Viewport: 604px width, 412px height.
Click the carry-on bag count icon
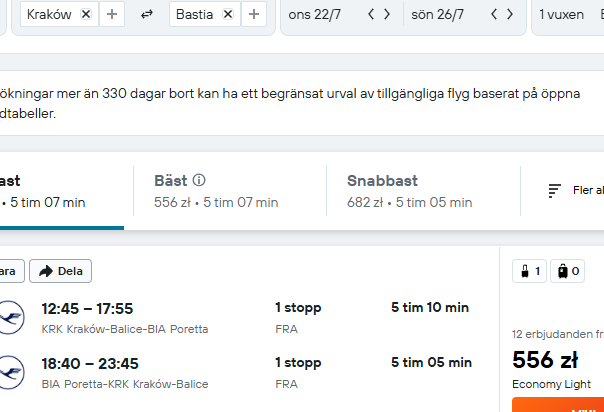[529, 271]
